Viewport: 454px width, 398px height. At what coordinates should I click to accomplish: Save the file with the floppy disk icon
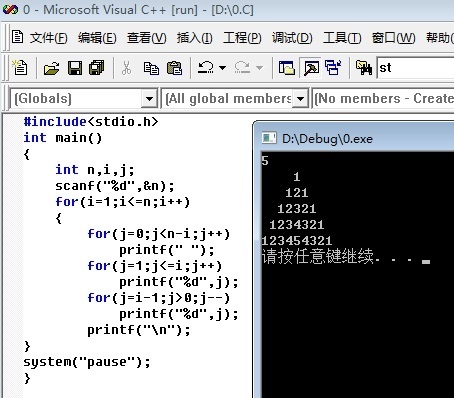point(75,68)
